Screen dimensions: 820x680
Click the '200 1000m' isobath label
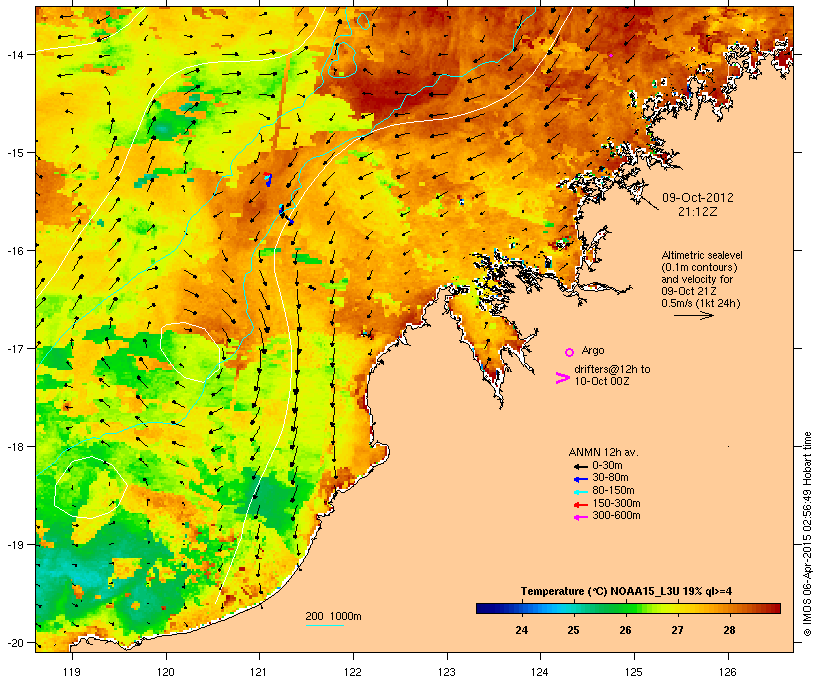pyautogui.click(x=333, y=616)
